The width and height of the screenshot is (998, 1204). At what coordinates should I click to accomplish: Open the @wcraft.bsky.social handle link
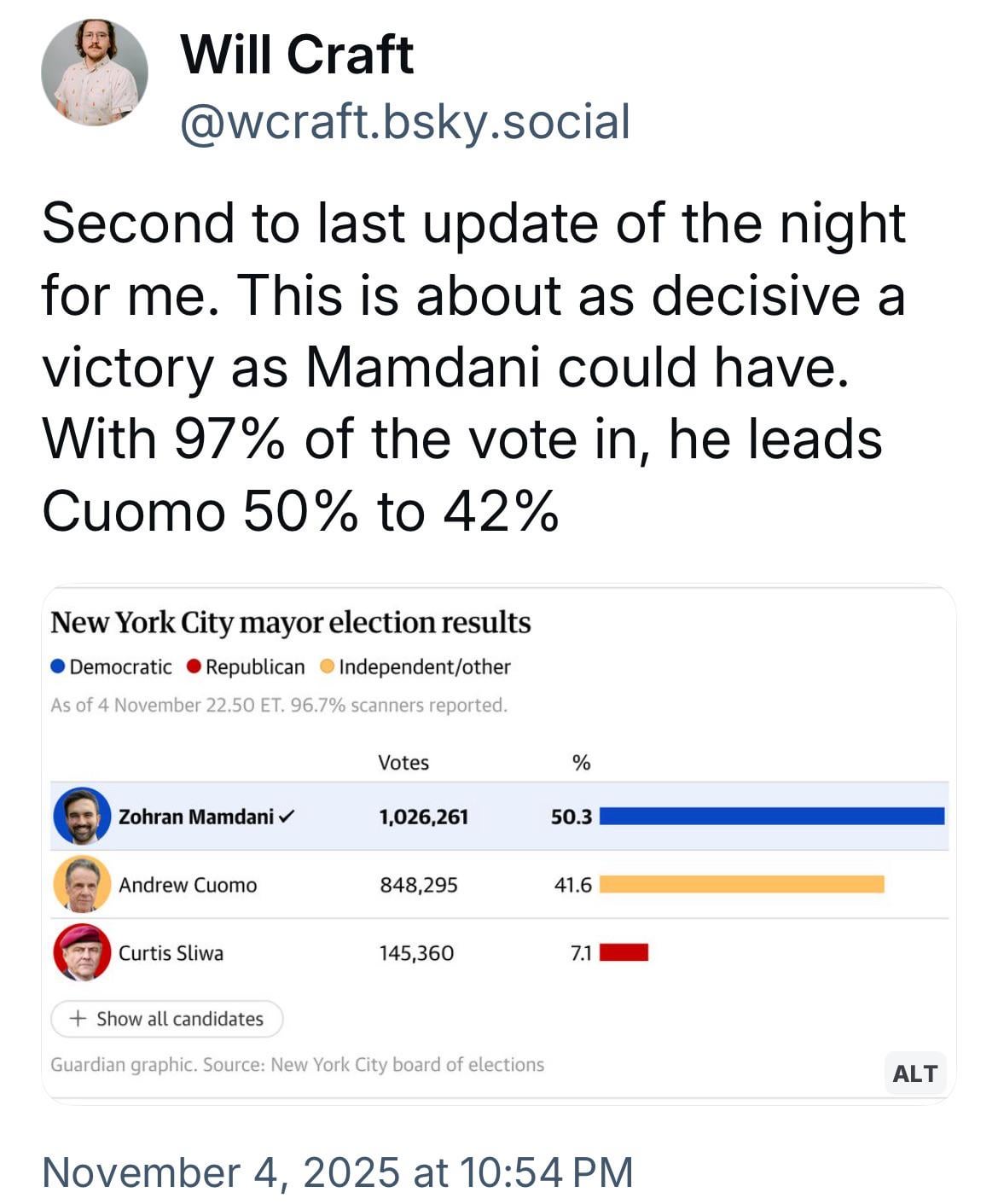click(405, 121)
